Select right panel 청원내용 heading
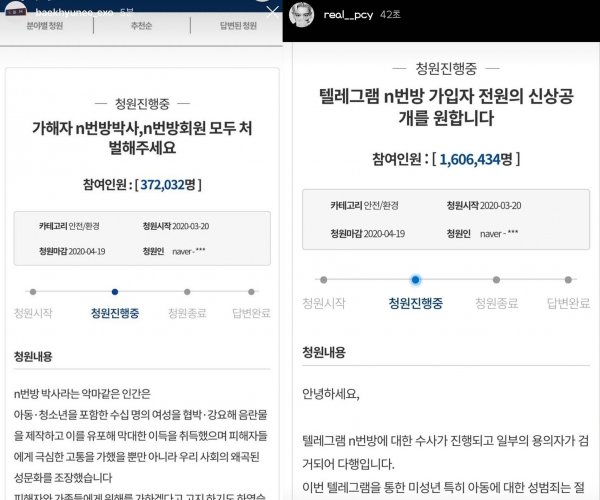This screenshot has width=600, height=500. (324, 352)
